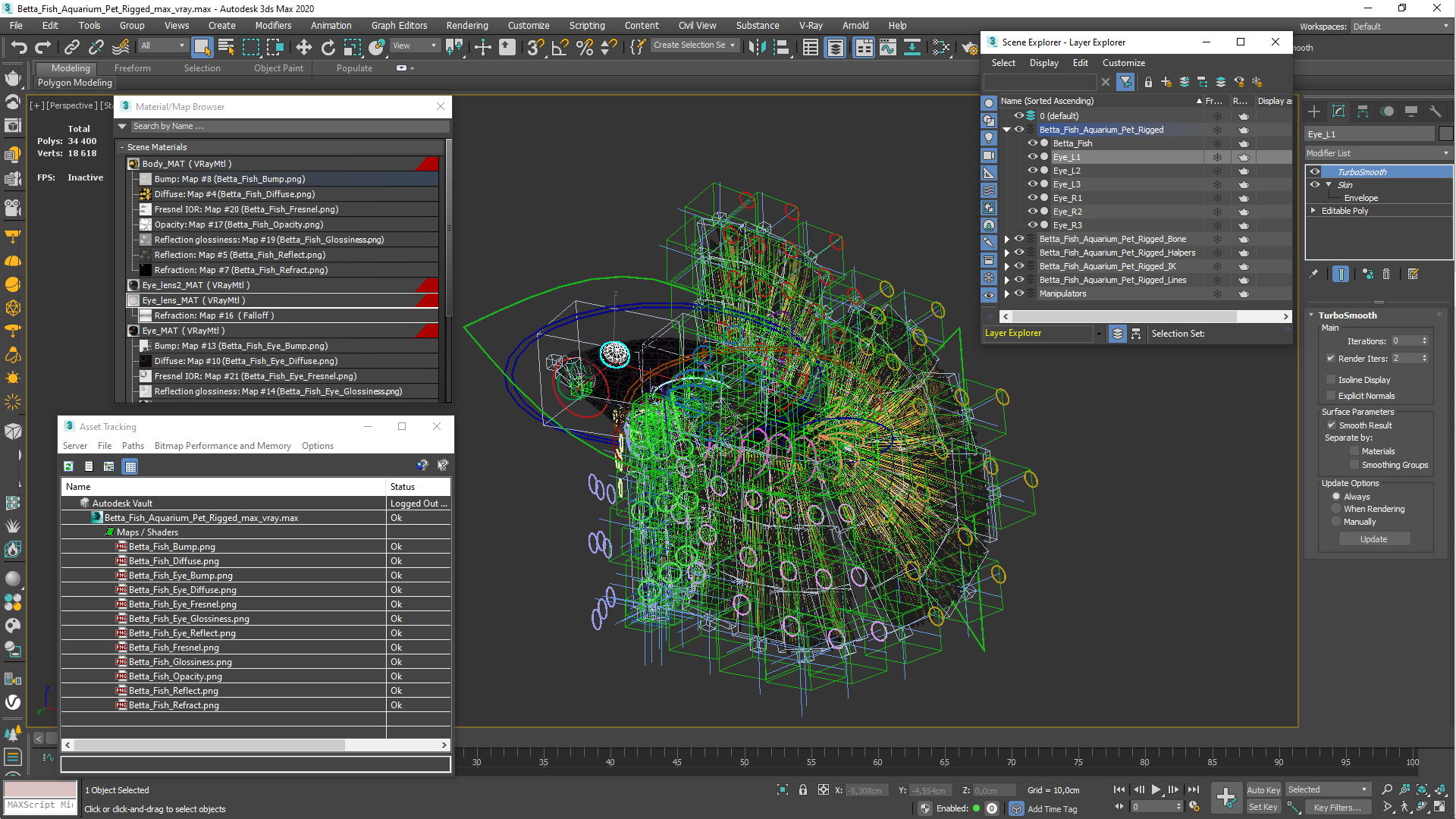
Task: Remove modifier with the trash icon
Action: click(1386, 274)
